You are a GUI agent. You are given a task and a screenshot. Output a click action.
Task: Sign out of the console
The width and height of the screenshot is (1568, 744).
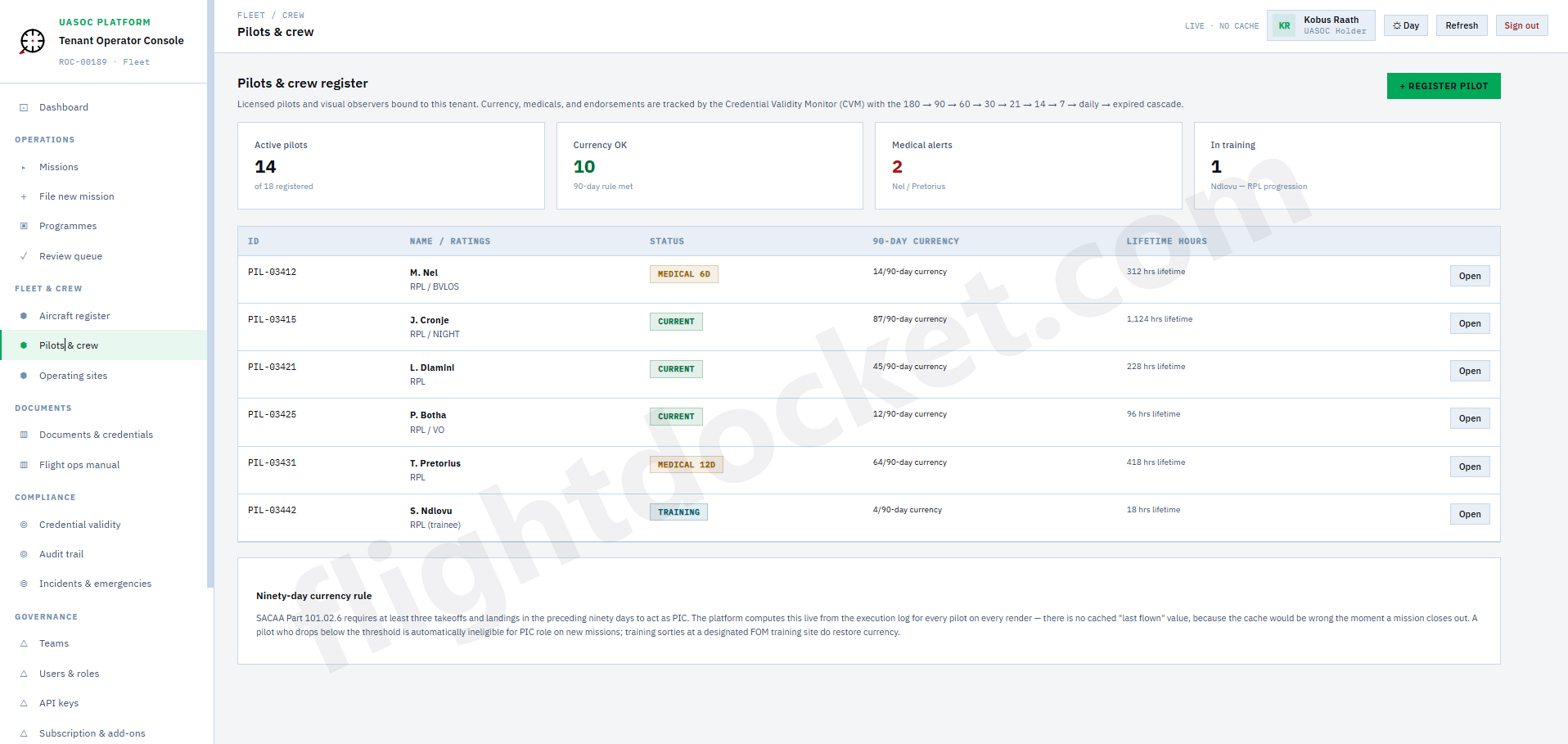(x=1521, y=25)
